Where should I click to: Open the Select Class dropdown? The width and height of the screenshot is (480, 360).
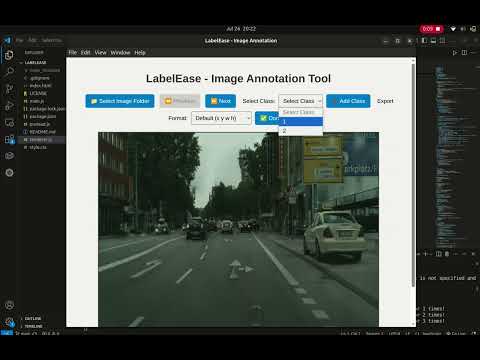(x=301, y=101)
